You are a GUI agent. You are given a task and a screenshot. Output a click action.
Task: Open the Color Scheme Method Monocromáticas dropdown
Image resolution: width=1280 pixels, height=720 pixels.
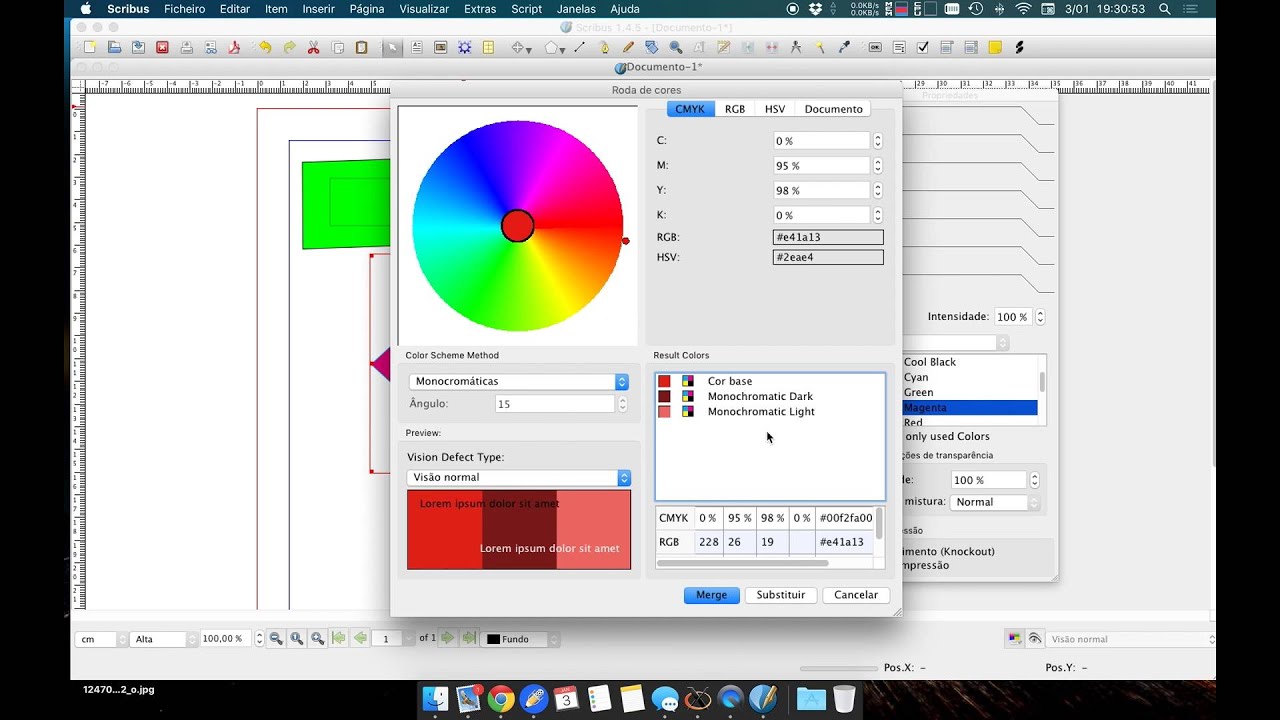(519, 381)
